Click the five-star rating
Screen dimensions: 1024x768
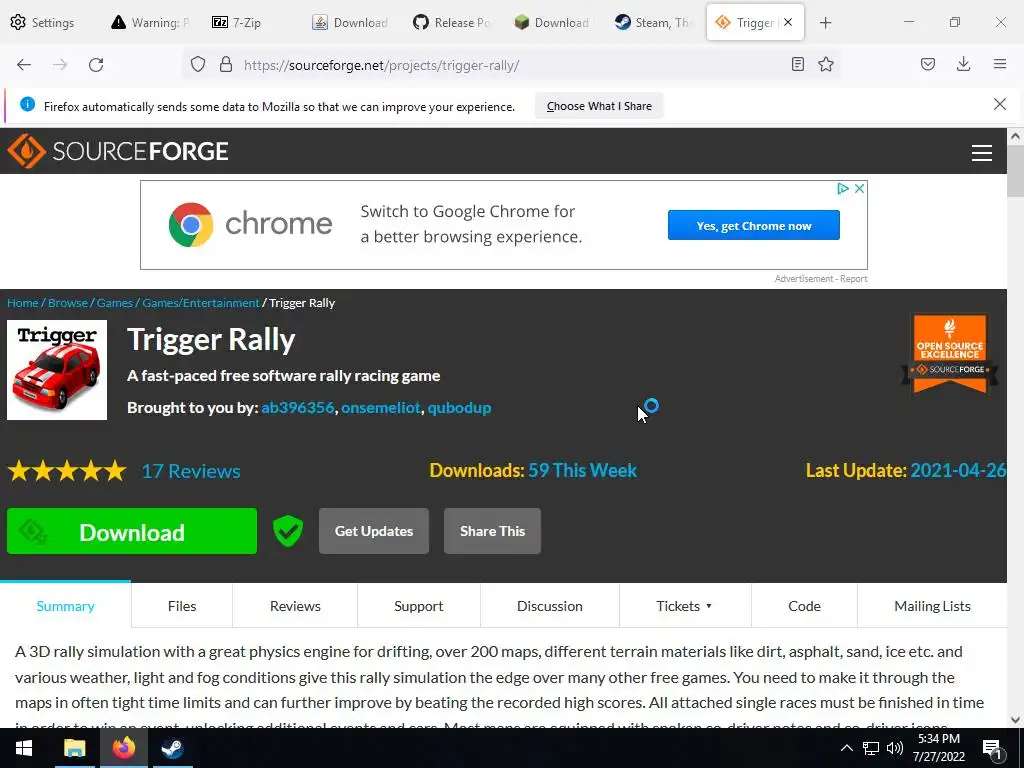[67, 471]
